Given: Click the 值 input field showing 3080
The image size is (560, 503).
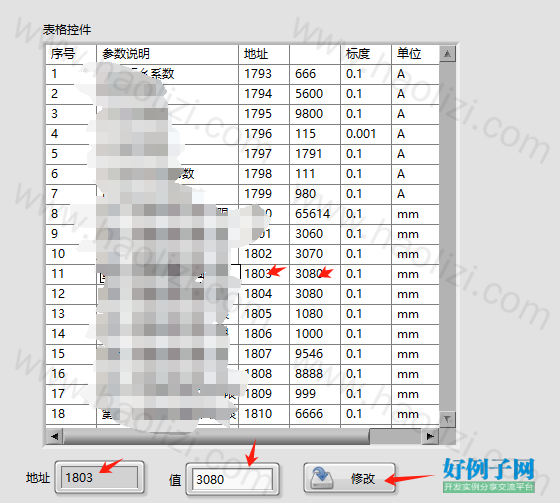Looking at the screenshot, I should [x=232, y=479].
